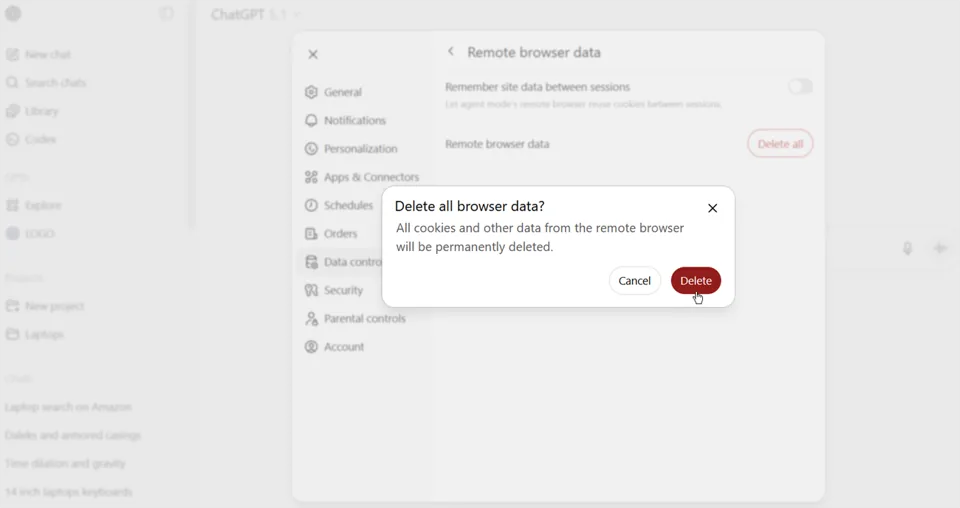The height and width of the screenshot is (508, 960).
Task: Open the Orders settings section
Action: point(340,234)
